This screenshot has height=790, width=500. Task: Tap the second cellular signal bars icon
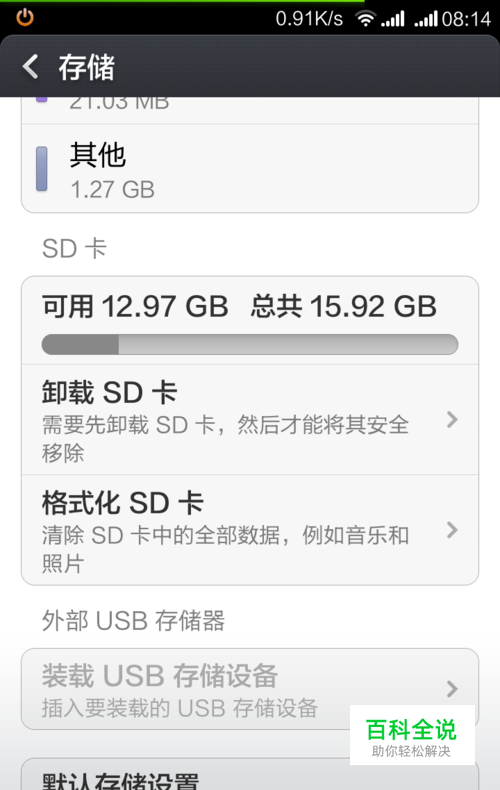(x=426, y=19)
